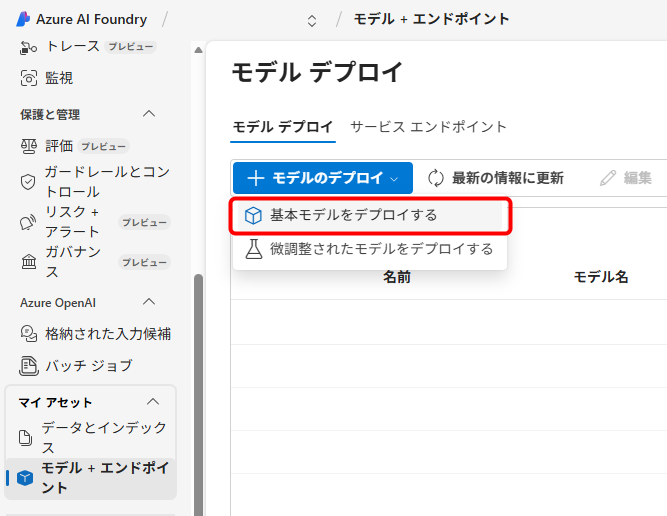Collapse the マイ アセット section
667x516 pixels.
point(153,402)
